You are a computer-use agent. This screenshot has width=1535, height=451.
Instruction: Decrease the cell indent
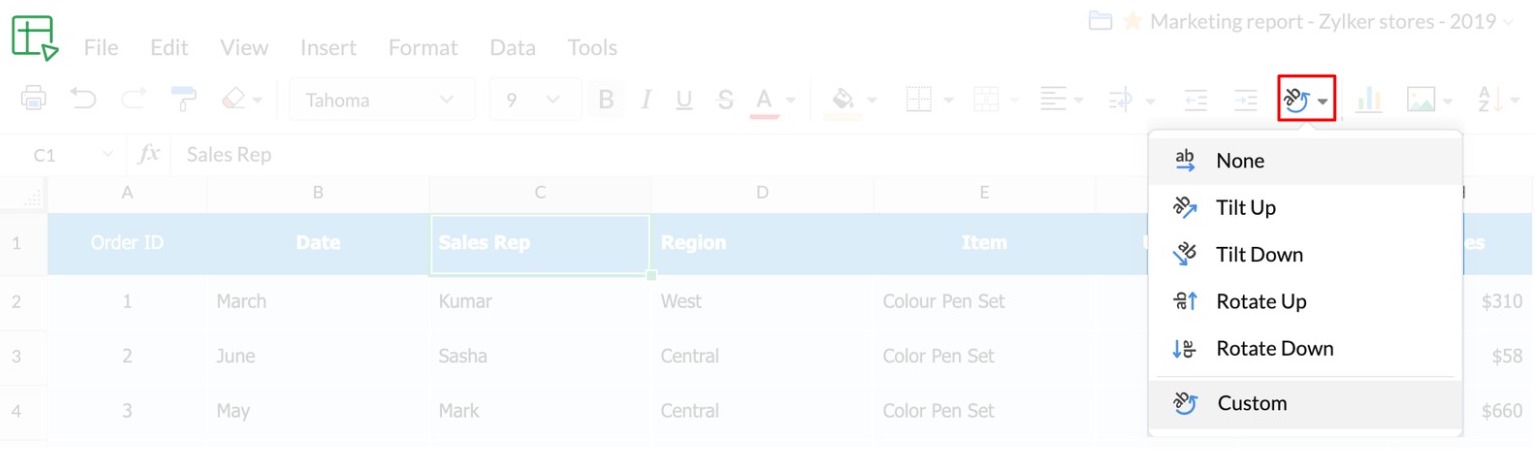(x=1195, y=100)
